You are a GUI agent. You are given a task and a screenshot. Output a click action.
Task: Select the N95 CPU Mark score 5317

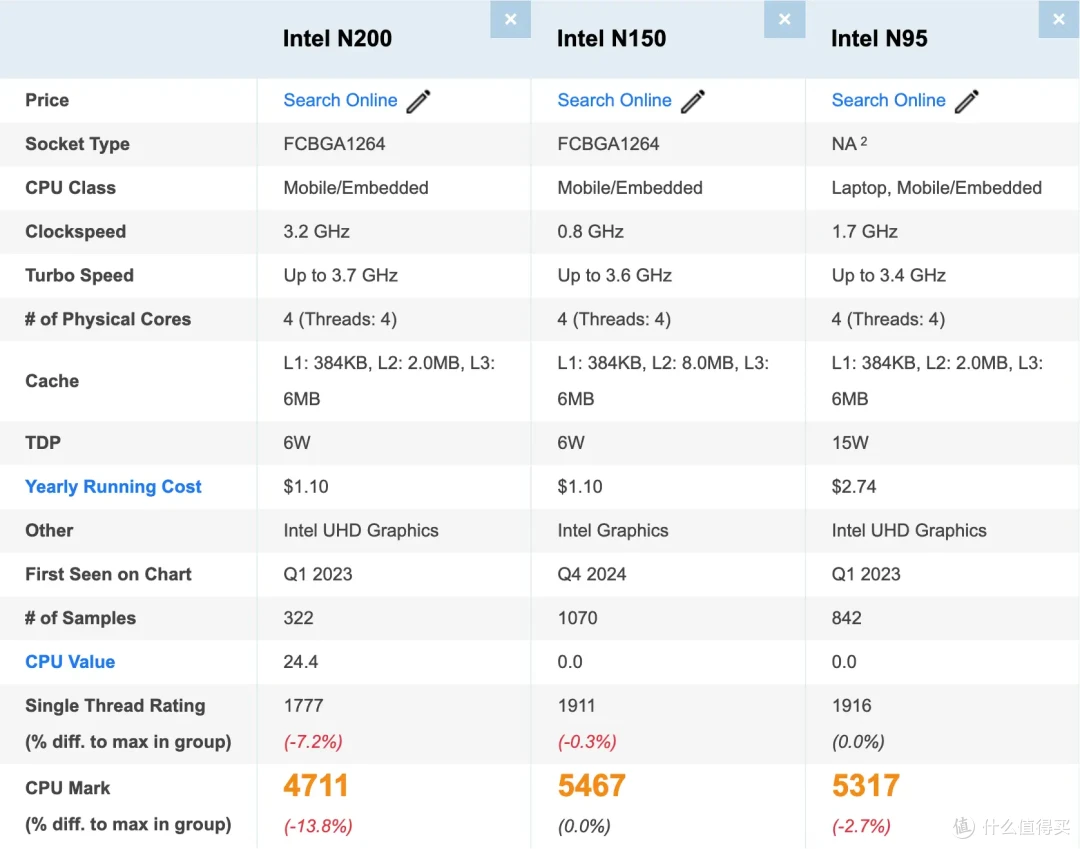(x=866, y=786)
